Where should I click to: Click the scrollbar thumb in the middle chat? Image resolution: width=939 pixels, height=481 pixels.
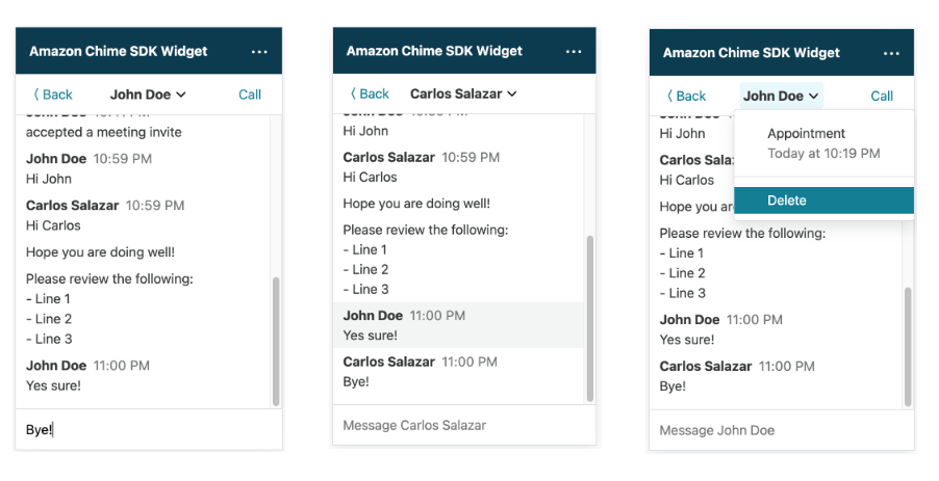coord(590,319)
